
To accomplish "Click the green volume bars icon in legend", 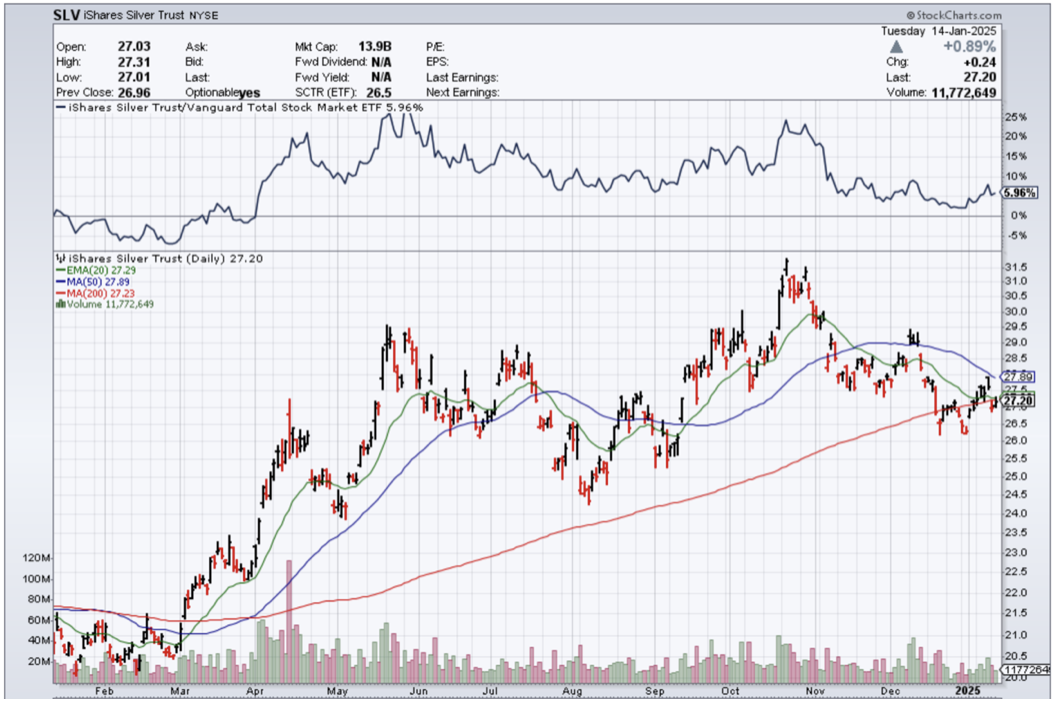I will pyautogui.click(x=59, y=304).
